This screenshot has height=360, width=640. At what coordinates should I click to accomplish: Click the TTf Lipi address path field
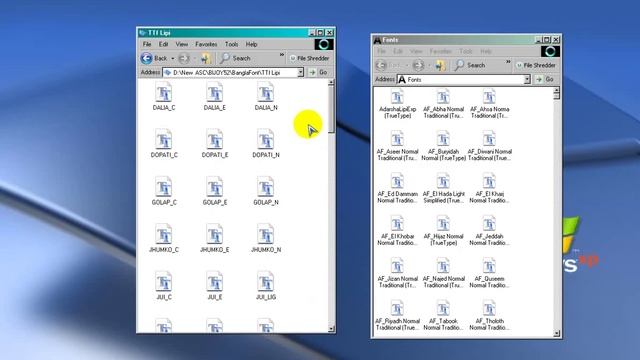pos(230,73)
